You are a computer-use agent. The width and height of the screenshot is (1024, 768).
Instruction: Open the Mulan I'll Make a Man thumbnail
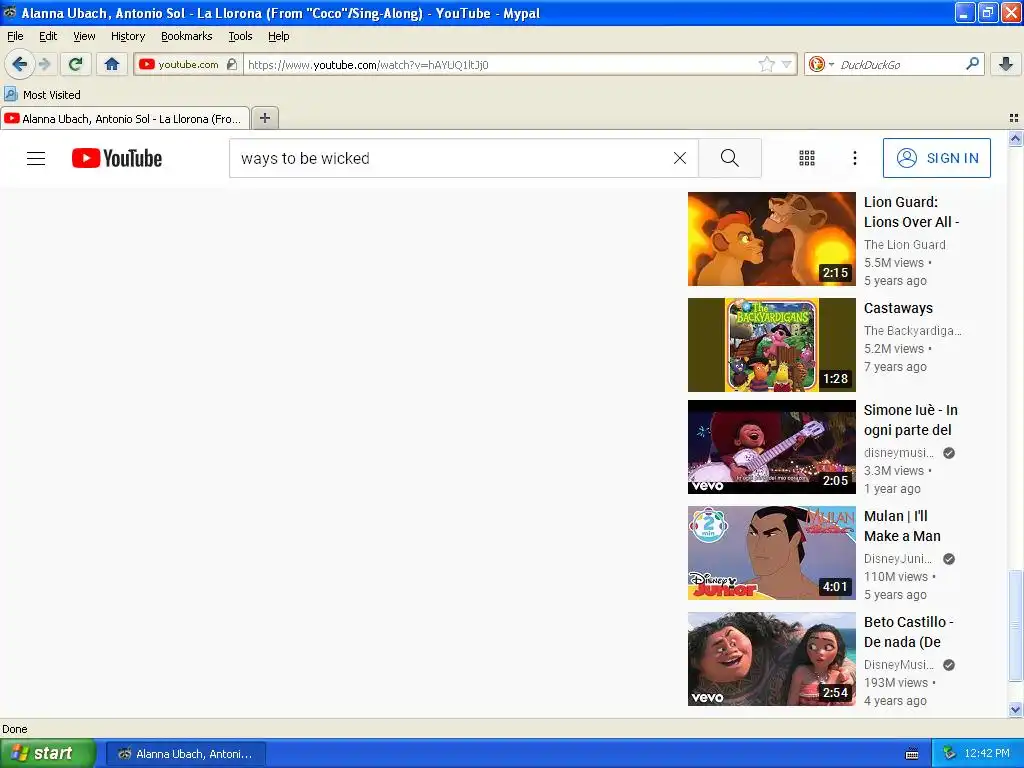pos(771,552)
